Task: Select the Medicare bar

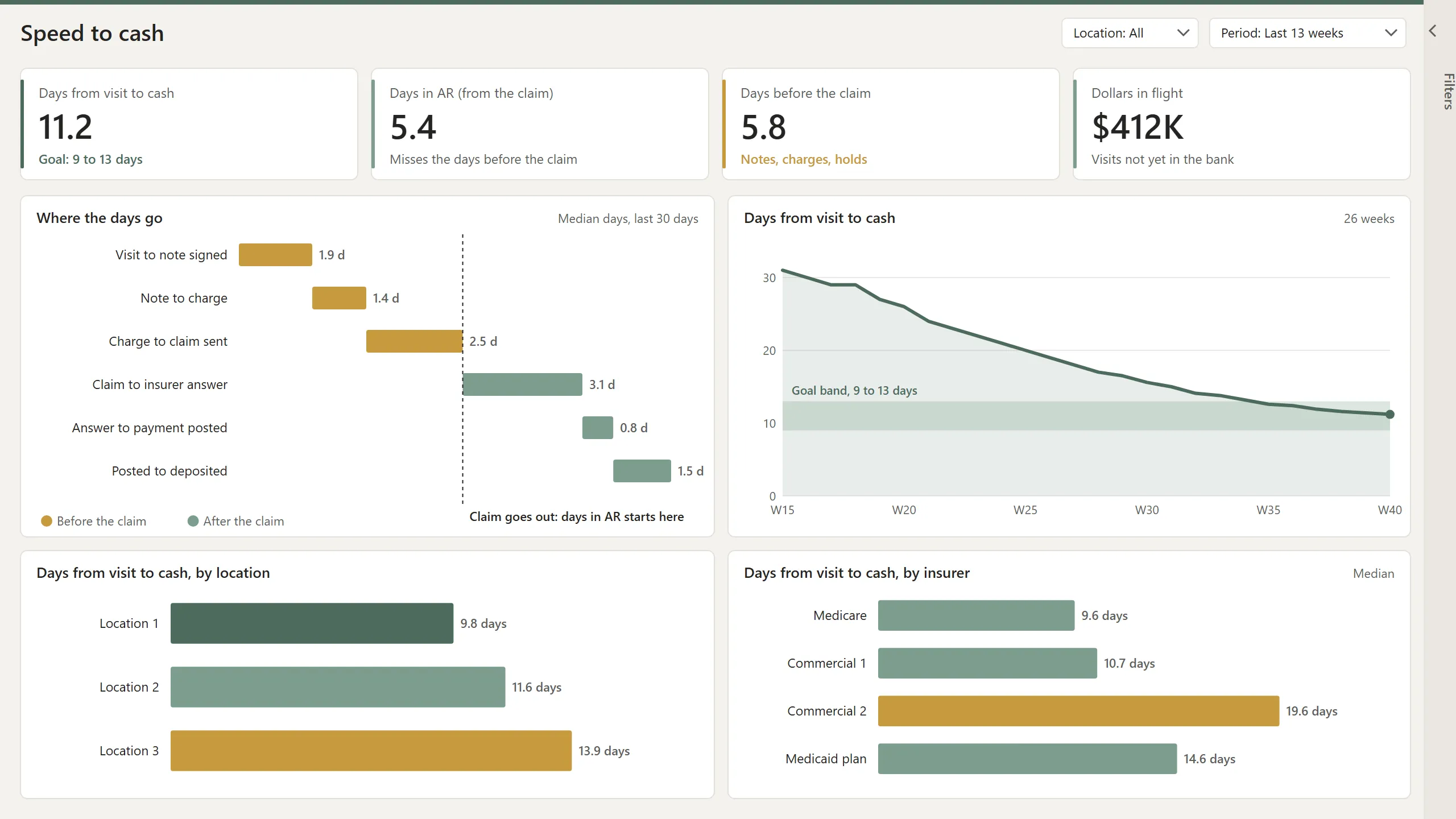Action: pyautogui.click(x=977, y=615)
